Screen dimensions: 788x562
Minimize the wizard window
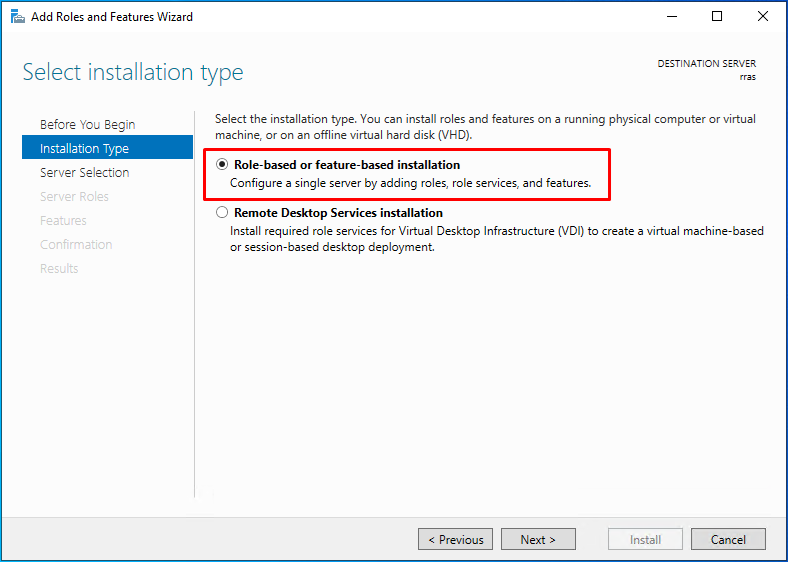tap(672, 17)
